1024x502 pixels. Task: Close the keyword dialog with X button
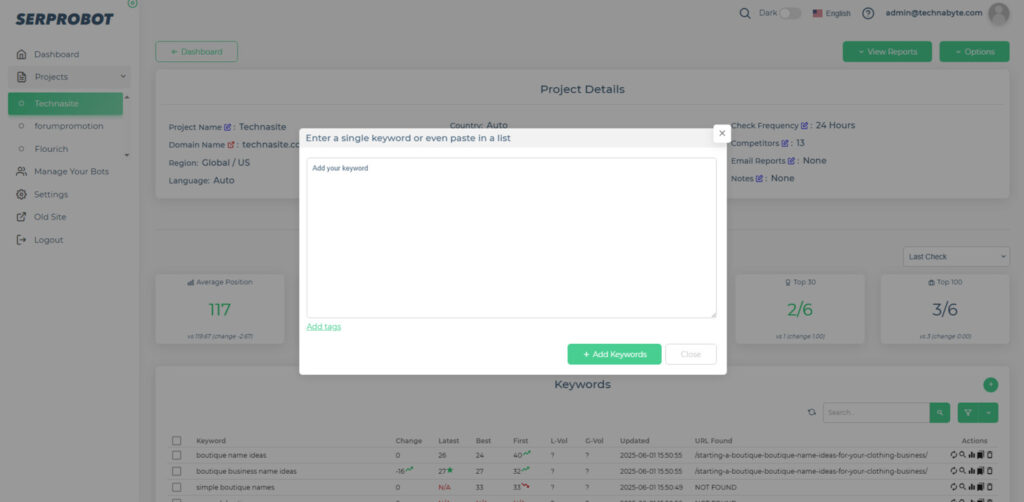point(722,132)
